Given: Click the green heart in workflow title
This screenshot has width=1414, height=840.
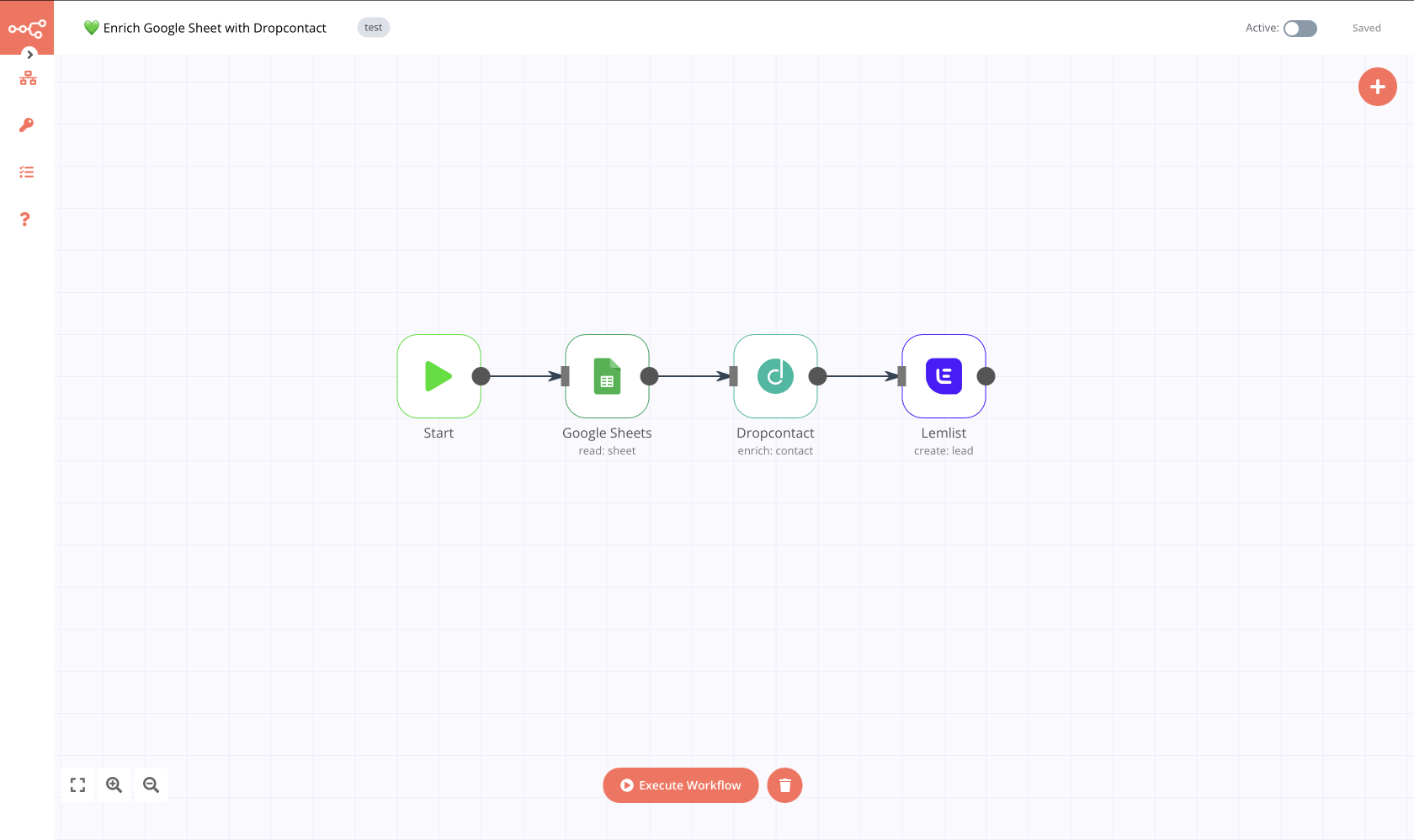Looking at the screenshot, I should pyautogui.click(x=92, y=28).
